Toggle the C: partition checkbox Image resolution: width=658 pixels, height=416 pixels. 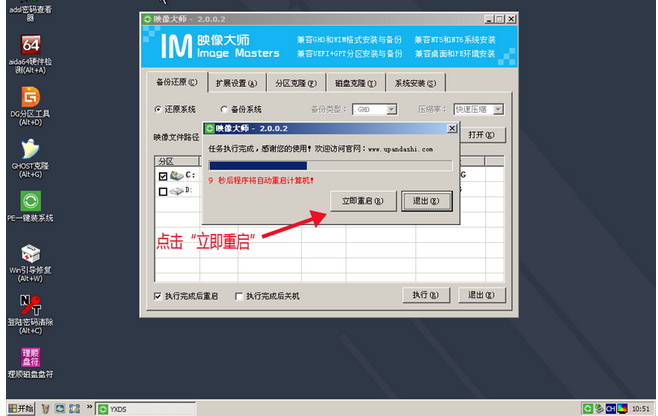pyautogui.click(x=163, y=176)
